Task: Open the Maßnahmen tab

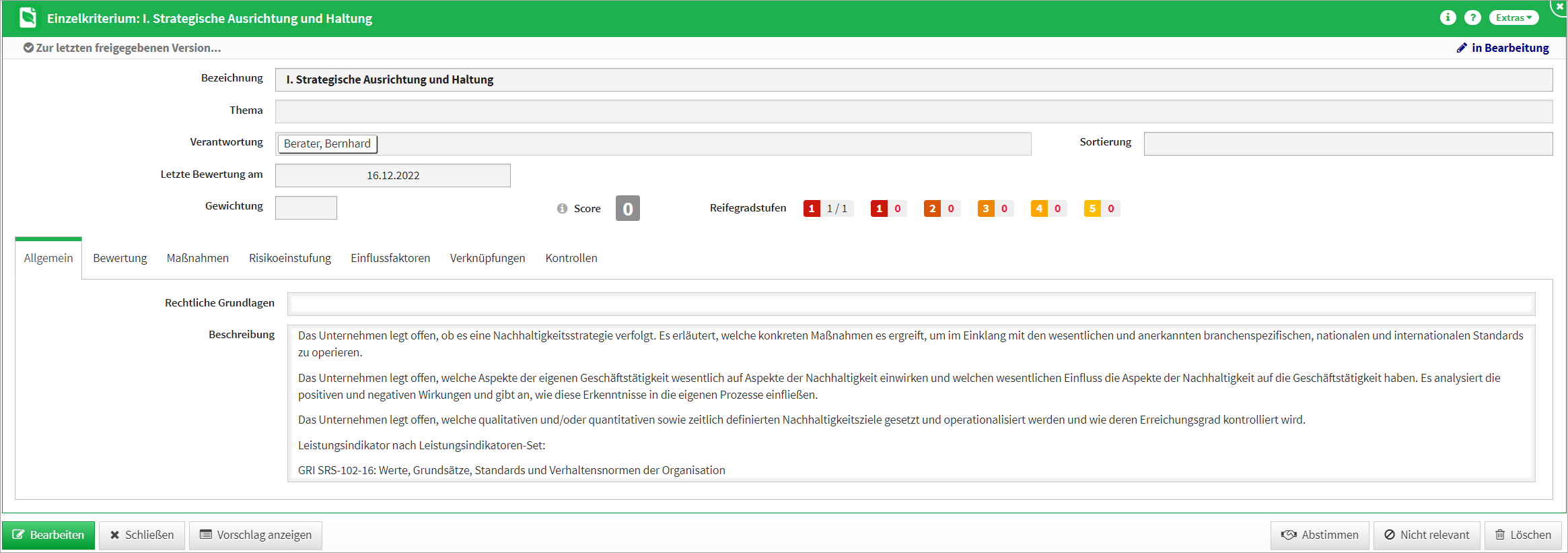Action: pos(197,258)
